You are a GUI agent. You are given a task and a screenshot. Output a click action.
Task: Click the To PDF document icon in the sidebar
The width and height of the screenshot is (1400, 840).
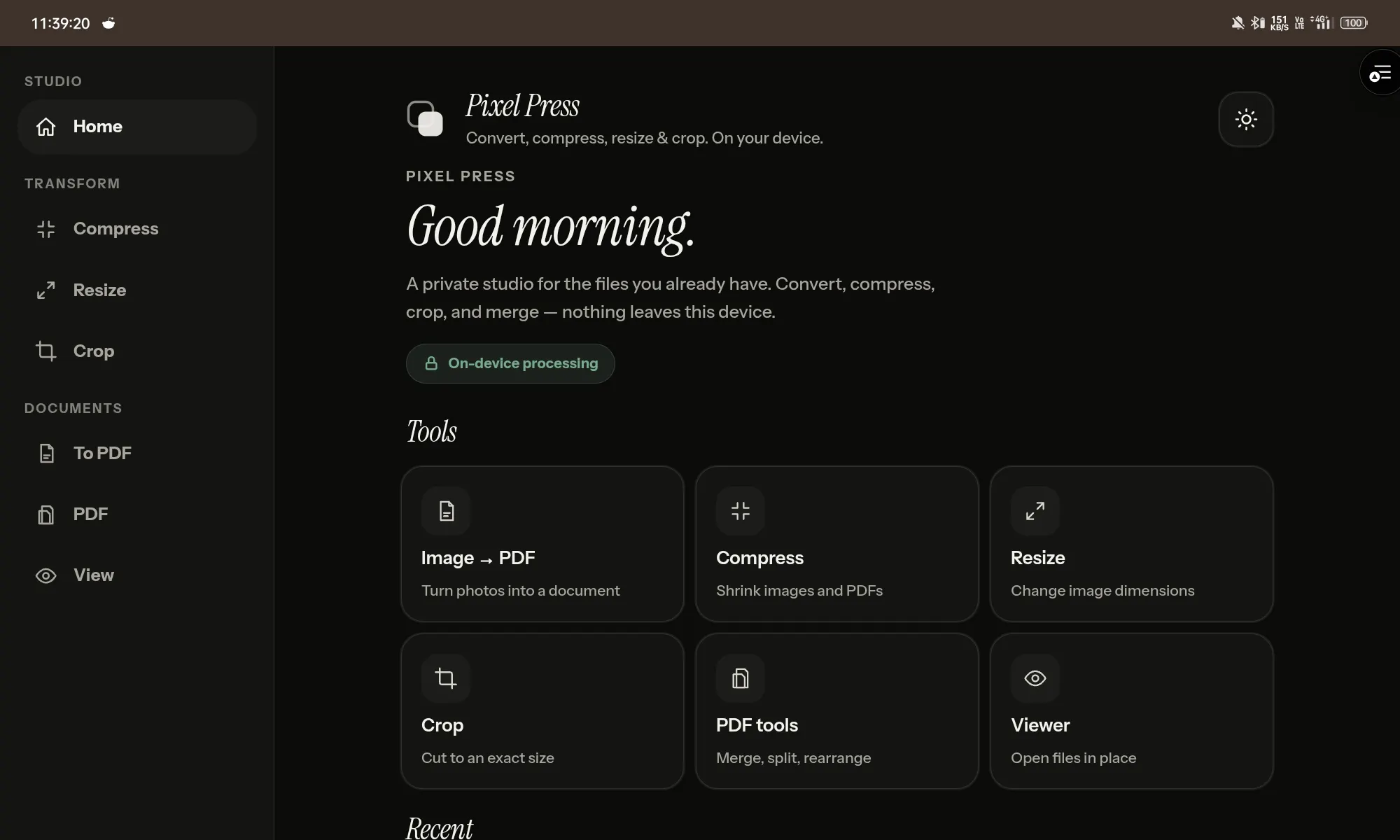tap(46, 453)
